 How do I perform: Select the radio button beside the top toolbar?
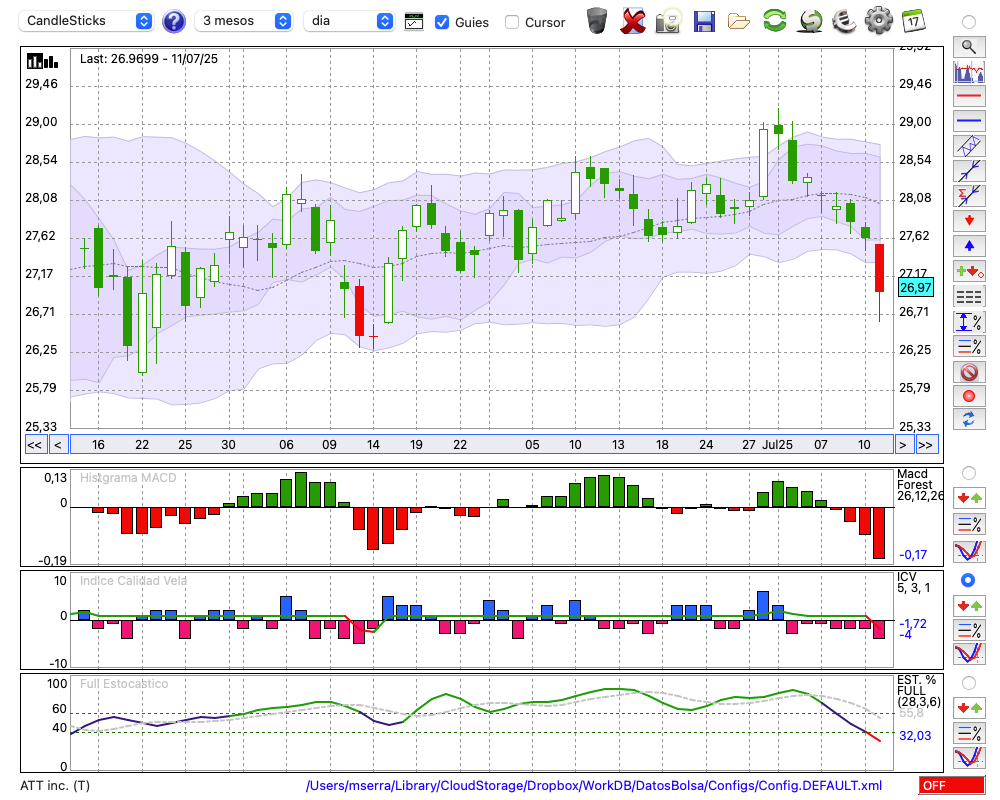click(x=969, y=22)
